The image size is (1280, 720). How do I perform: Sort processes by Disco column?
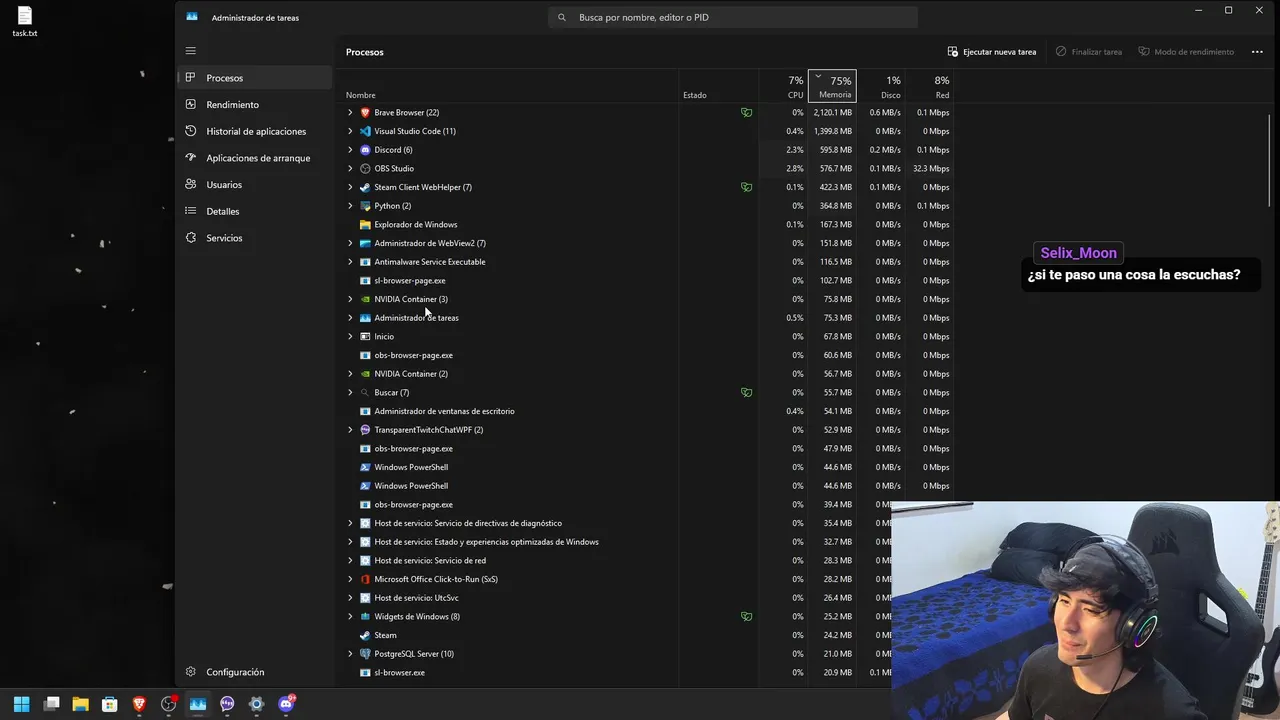click(x=881, y=86)
